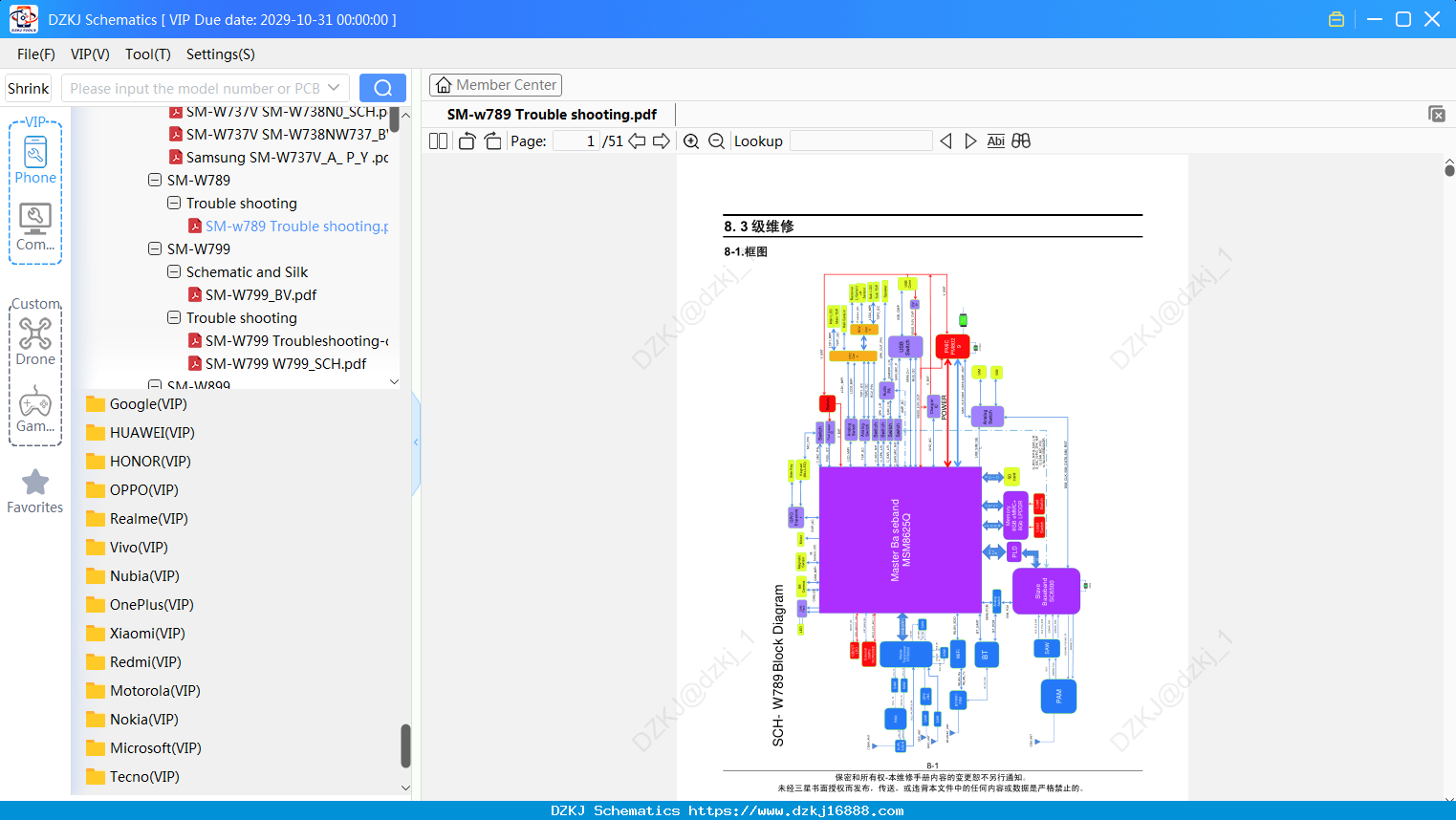Click the Shrink button
The width and height of the screenshot is (1456, 820).
[29, 88]
